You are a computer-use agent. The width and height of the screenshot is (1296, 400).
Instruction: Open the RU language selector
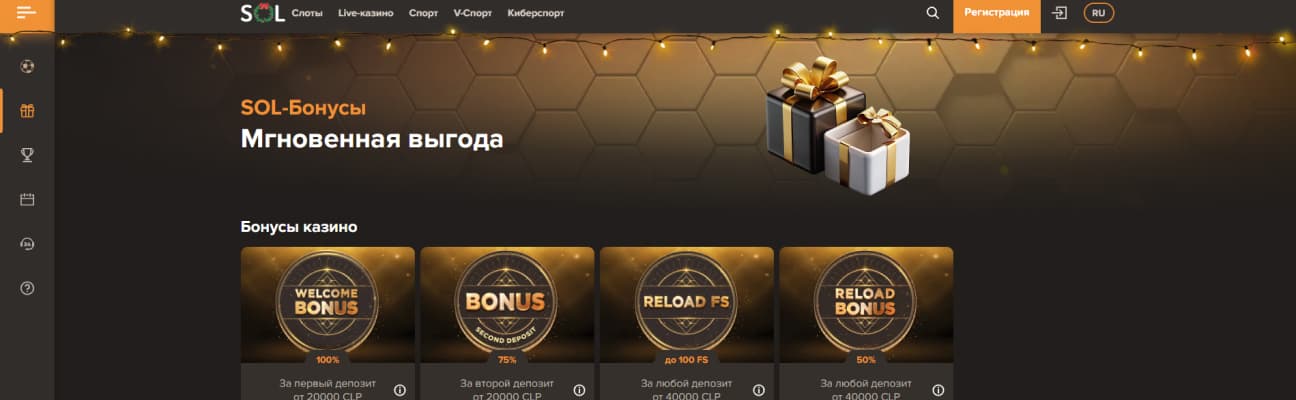tap(1099, 13)
